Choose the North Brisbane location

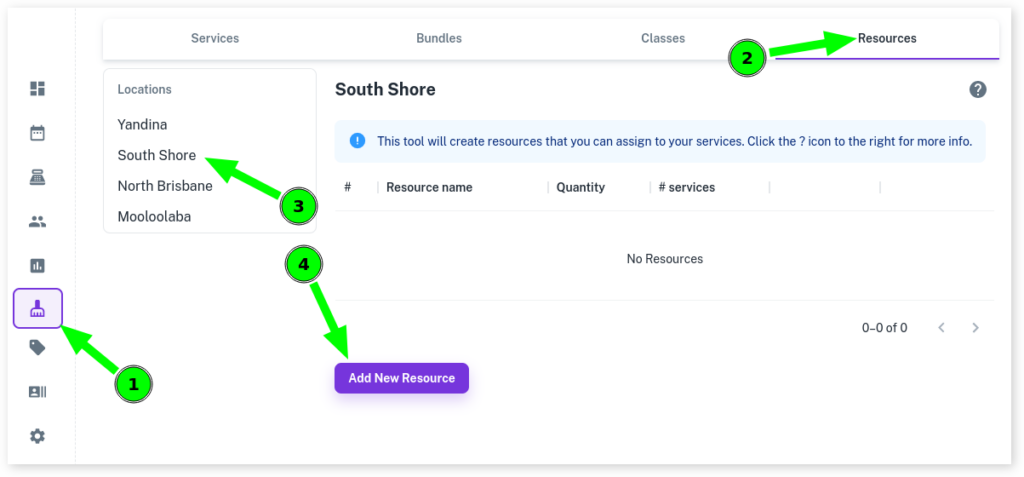165,186
